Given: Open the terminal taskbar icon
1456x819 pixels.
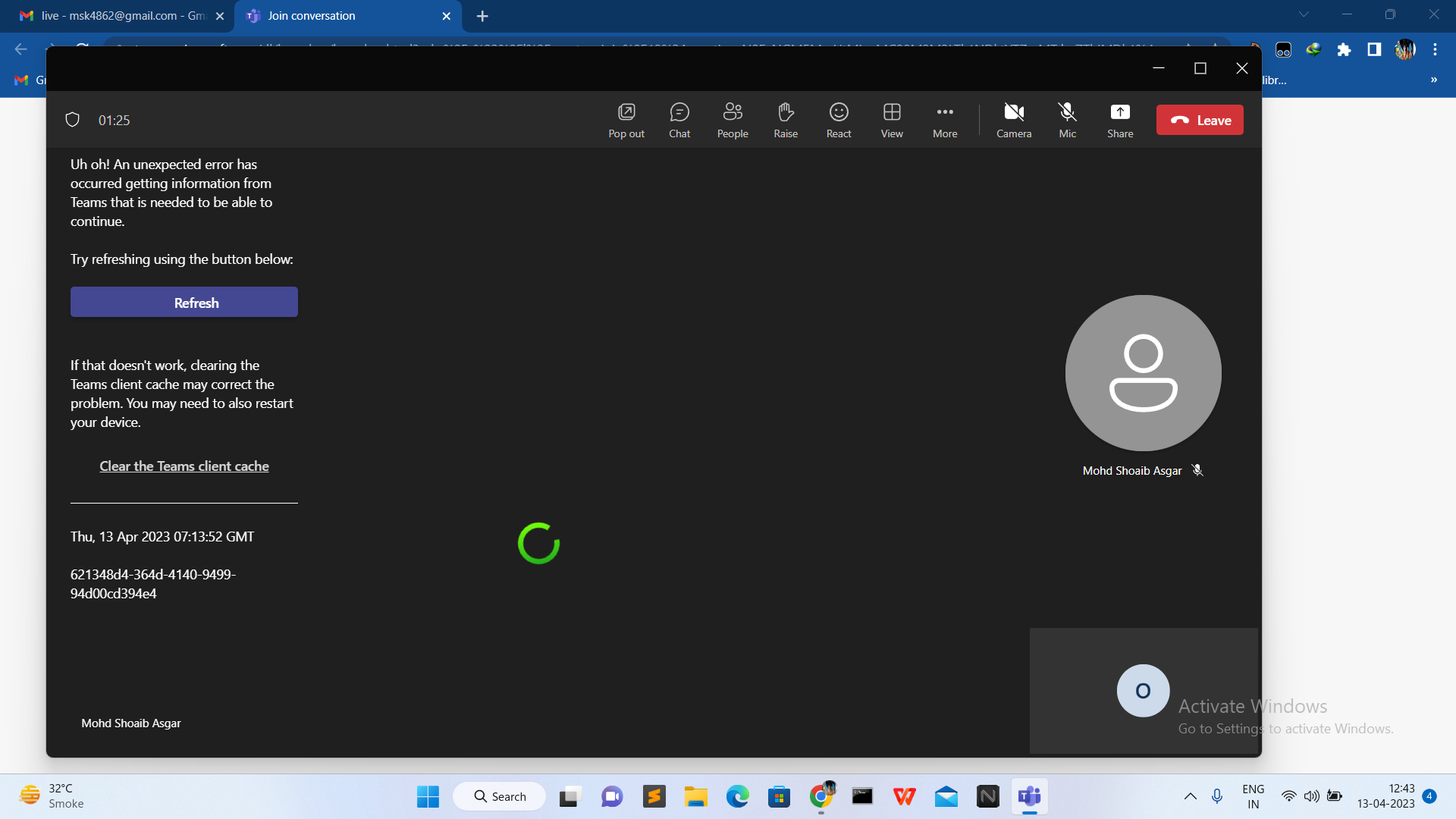Looking at the screenshot, I should 862,796.
